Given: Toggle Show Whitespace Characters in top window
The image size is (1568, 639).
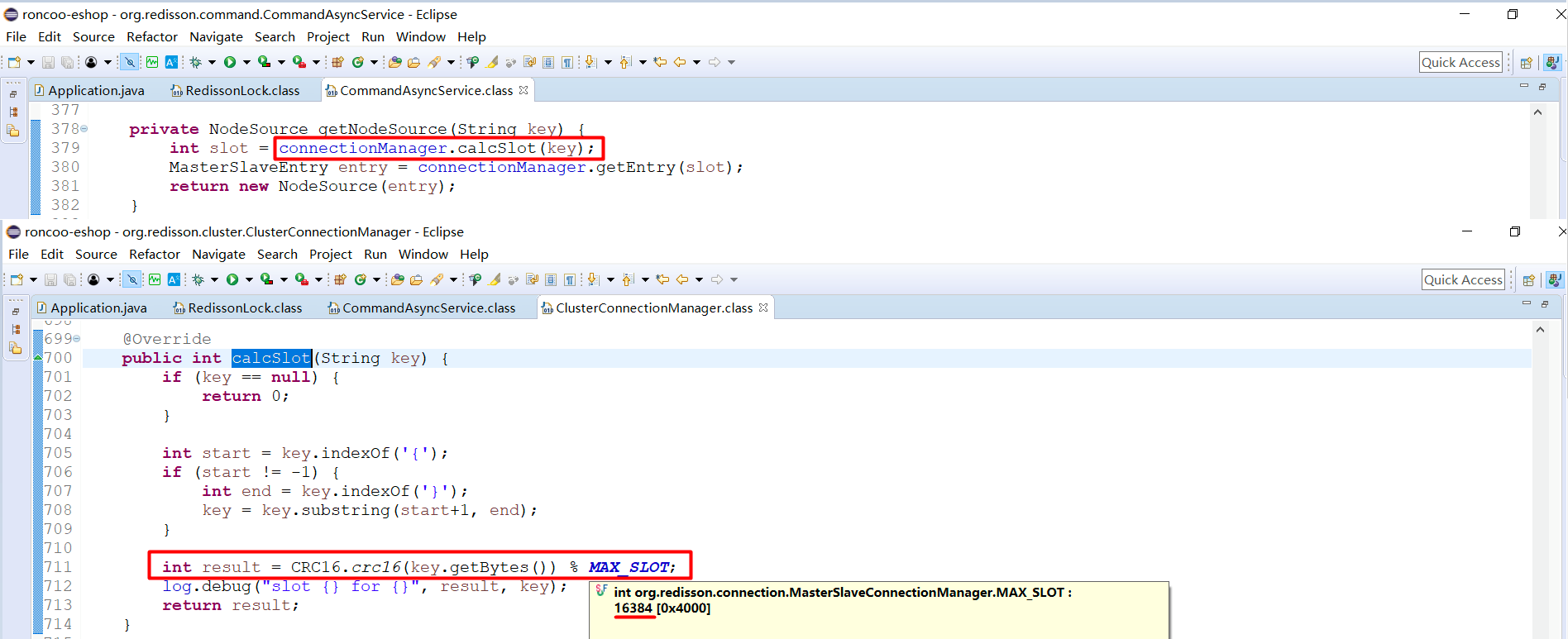Looking at the screenshot, I should [x=567, y=62].
